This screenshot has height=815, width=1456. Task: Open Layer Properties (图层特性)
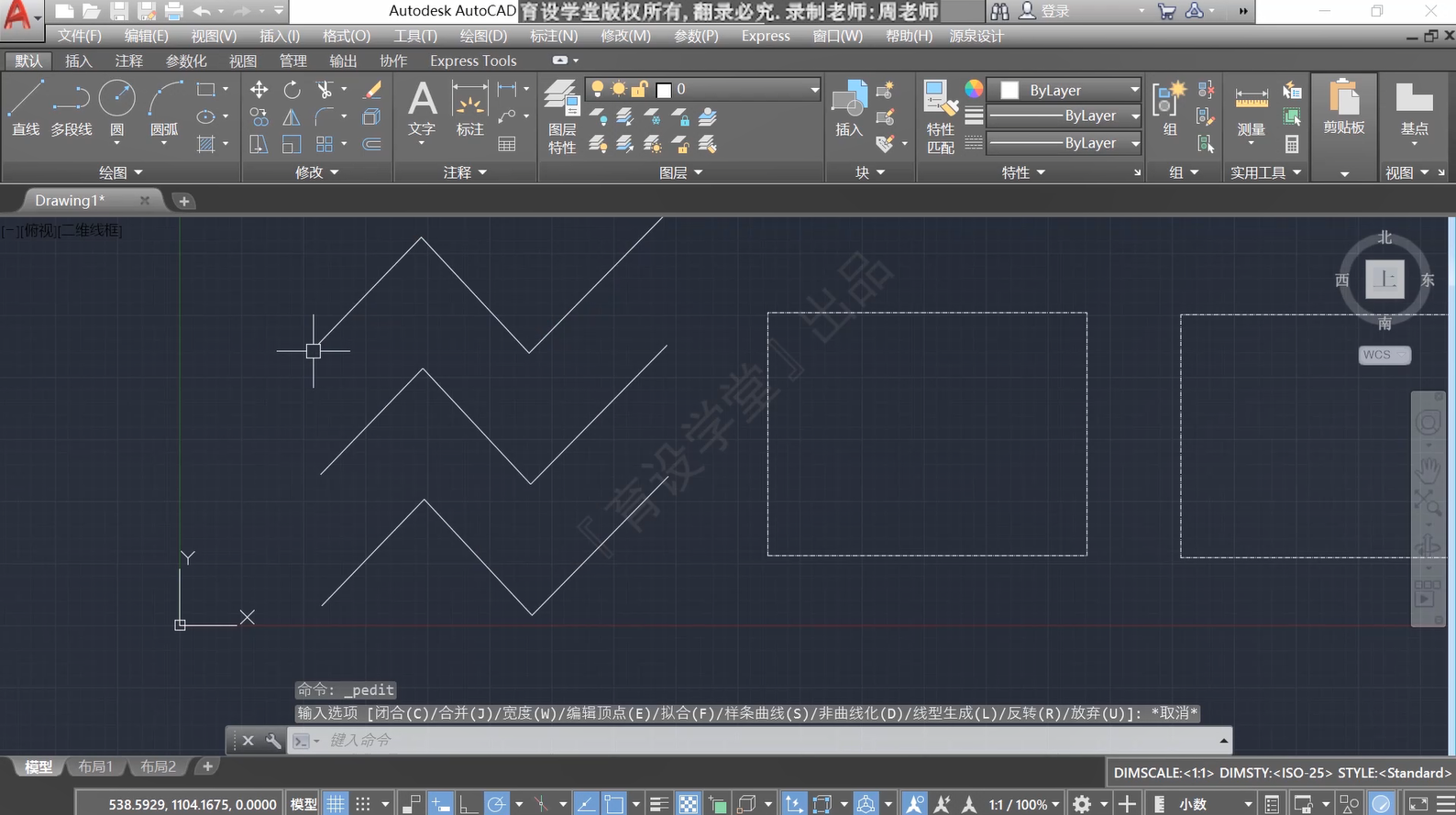pos(561,116)
